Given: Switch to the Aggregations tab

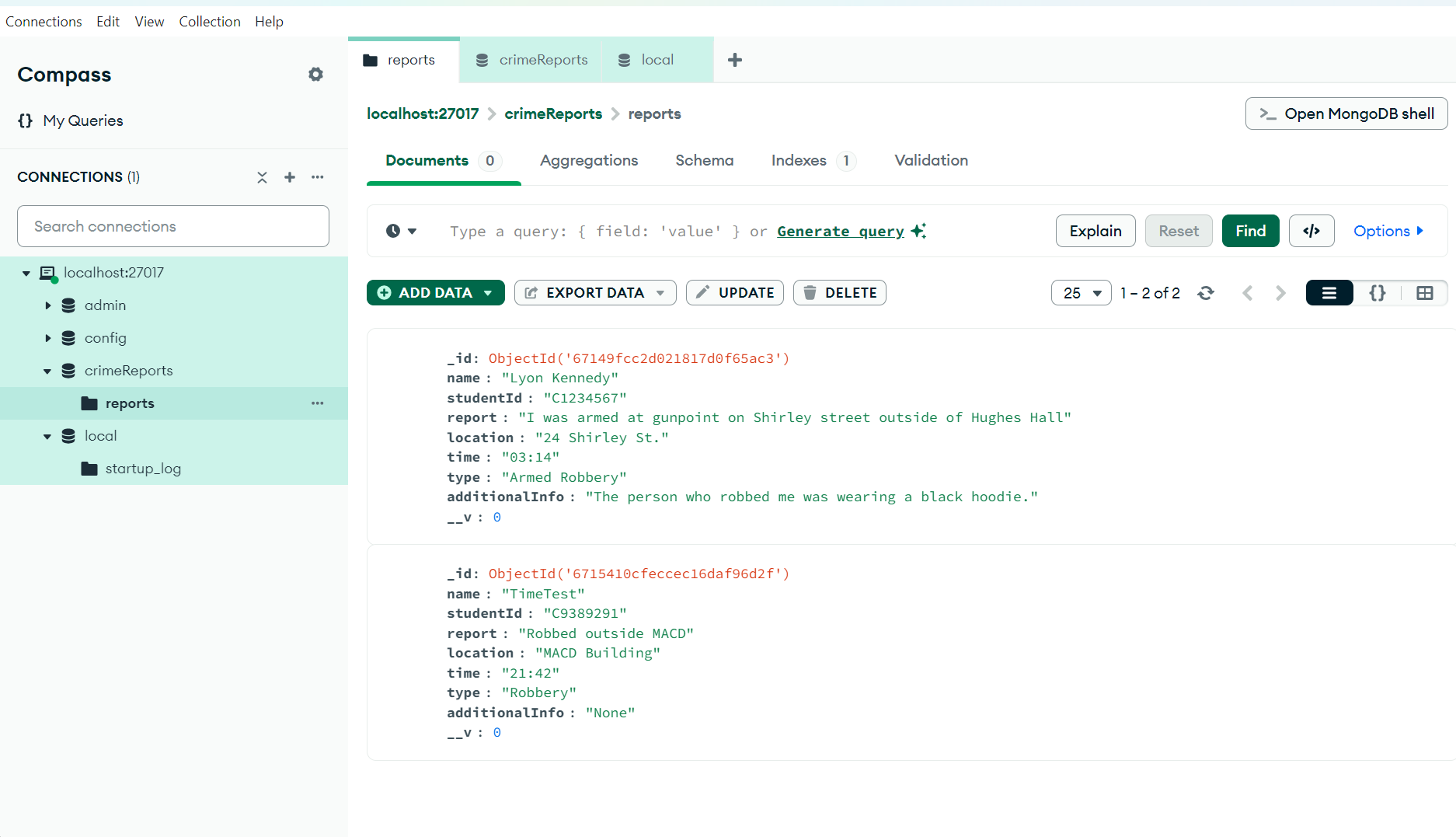Looking at the screenshot, I should [x=589, y=160].
